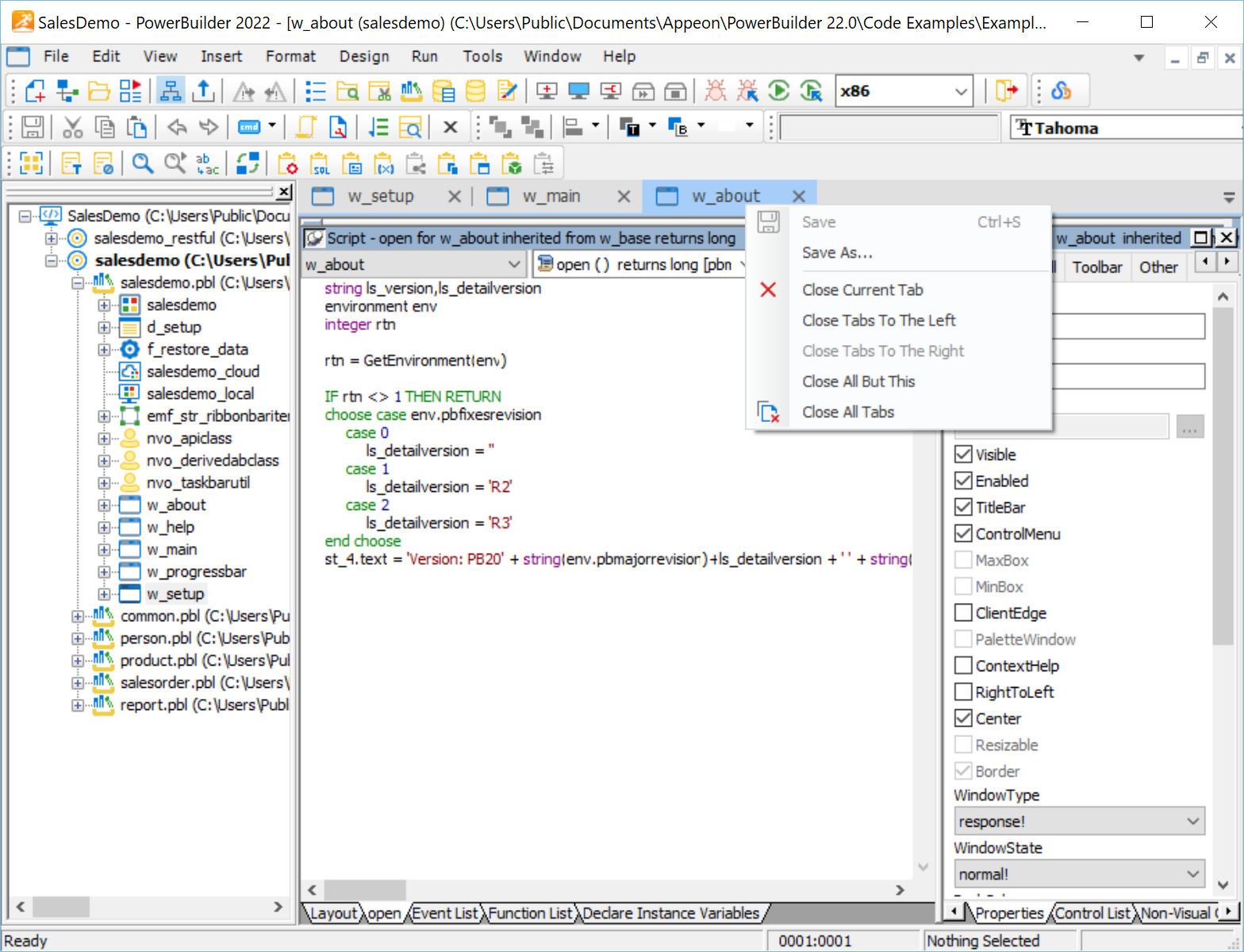Click the New object toolbar icon
Viewport: 1244px width, 952px height.
[x=36, y=91]
